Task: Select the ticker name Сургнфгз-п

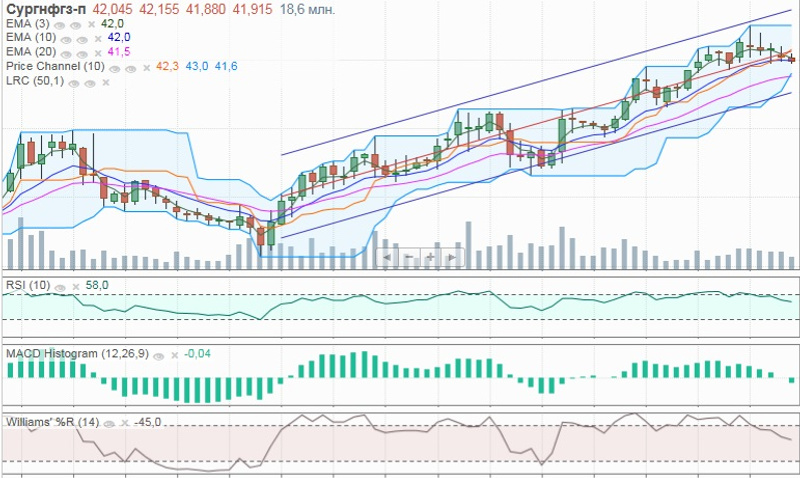Action: click(x=46, y=9)
